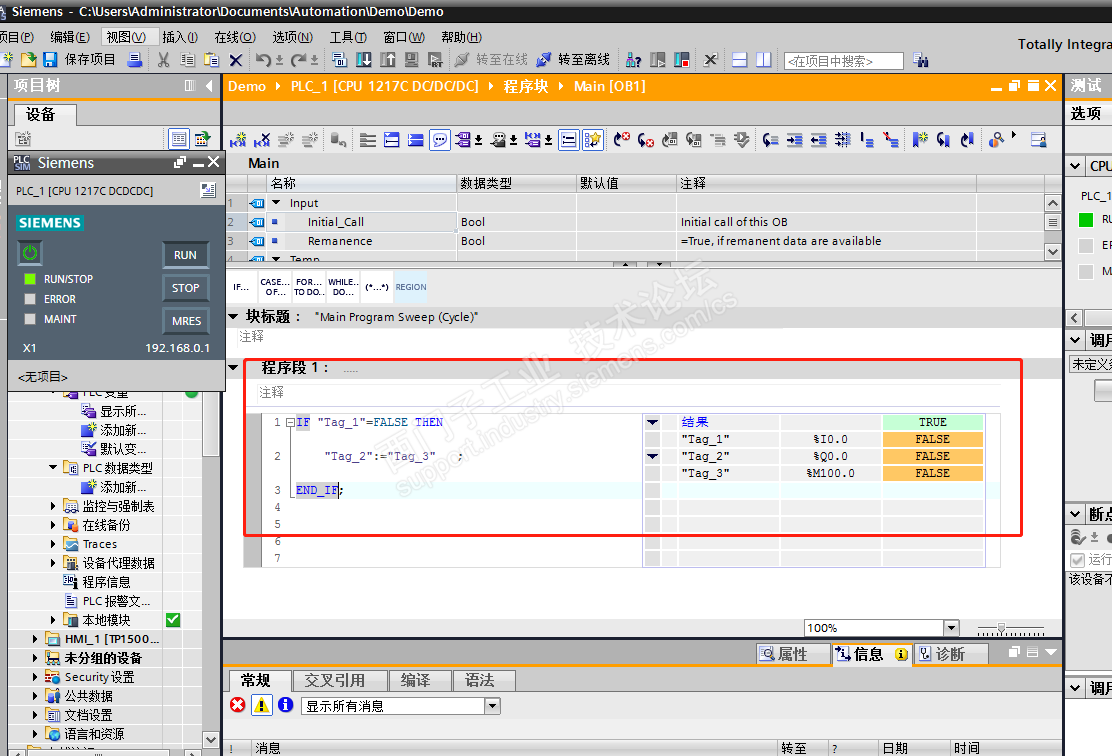Expand the Traces tree node

[54, 544]
